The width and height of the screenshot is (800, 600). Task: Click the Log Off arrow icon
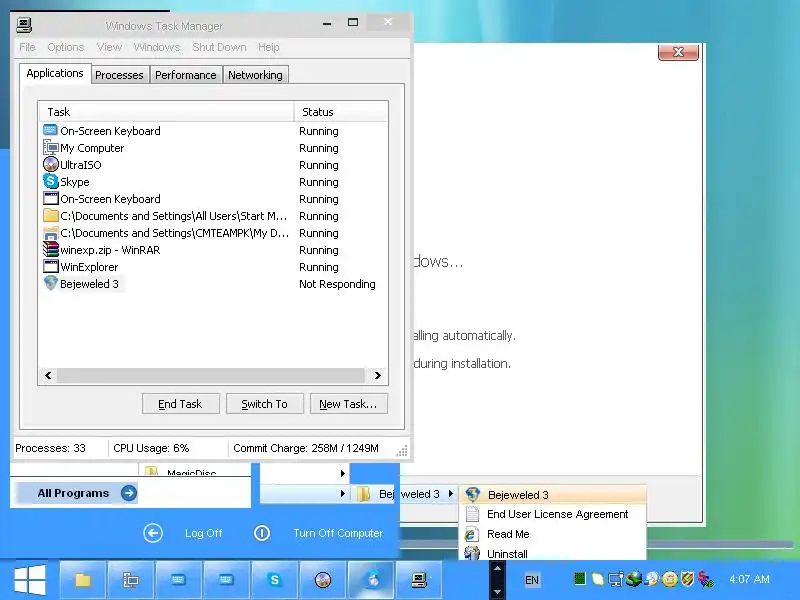153,533
